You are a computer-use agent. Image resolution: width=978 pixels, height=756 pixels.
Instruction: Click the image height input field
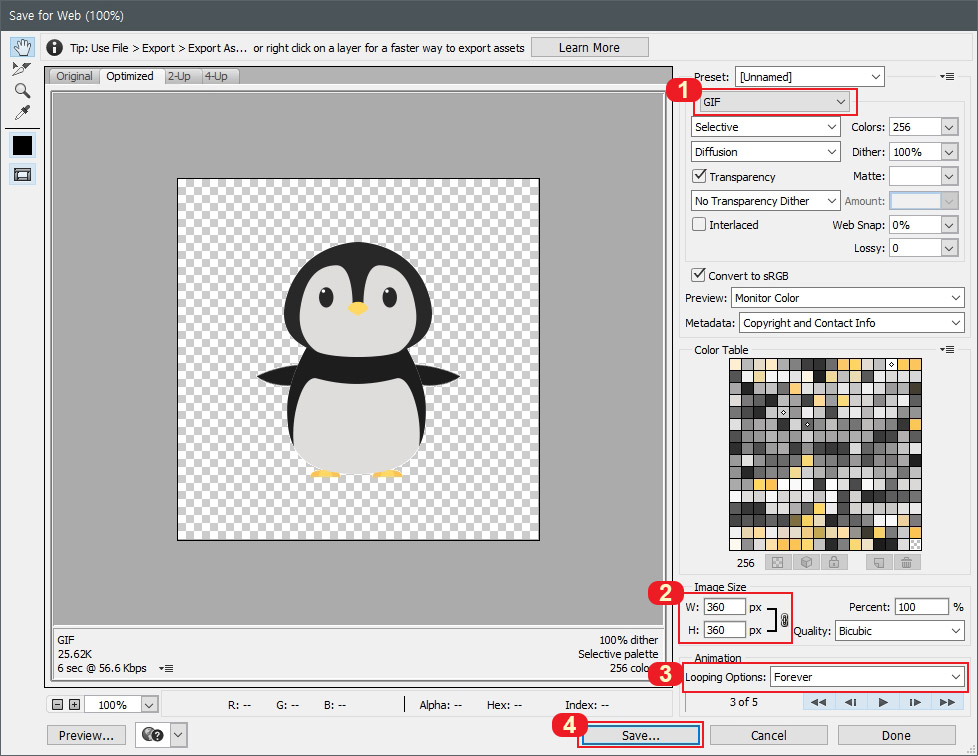pyautogui.click(x=725, y=630)
